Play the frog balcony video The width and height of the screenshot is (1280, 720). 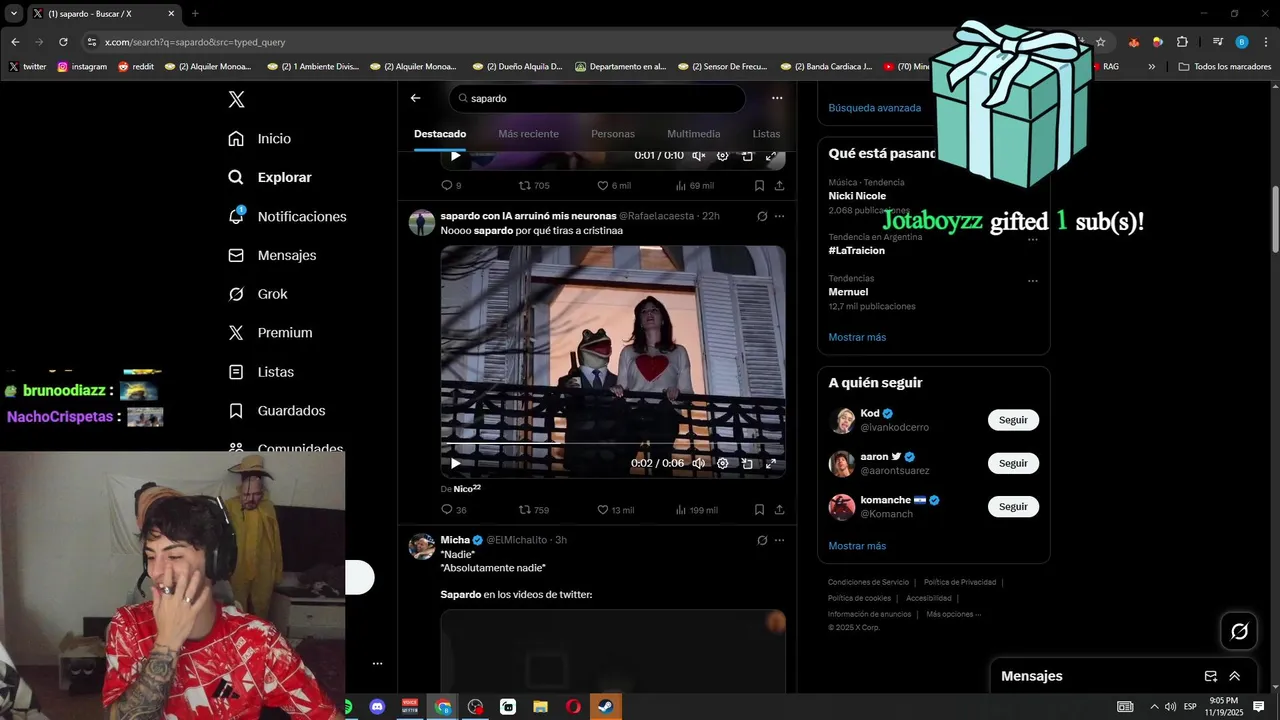coord(456,463)
